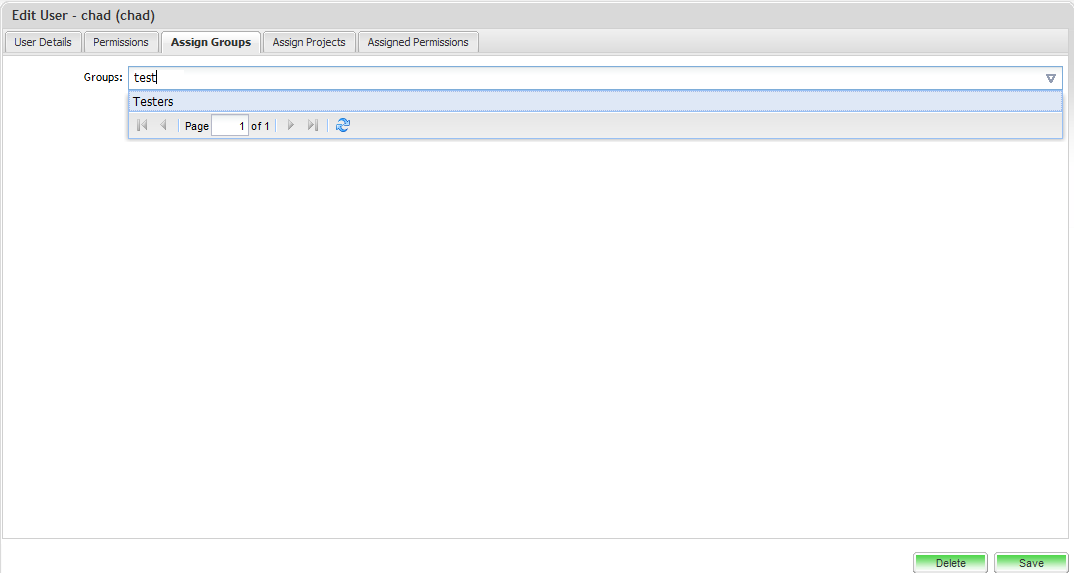Refresh the groups dropdown list

343,126
